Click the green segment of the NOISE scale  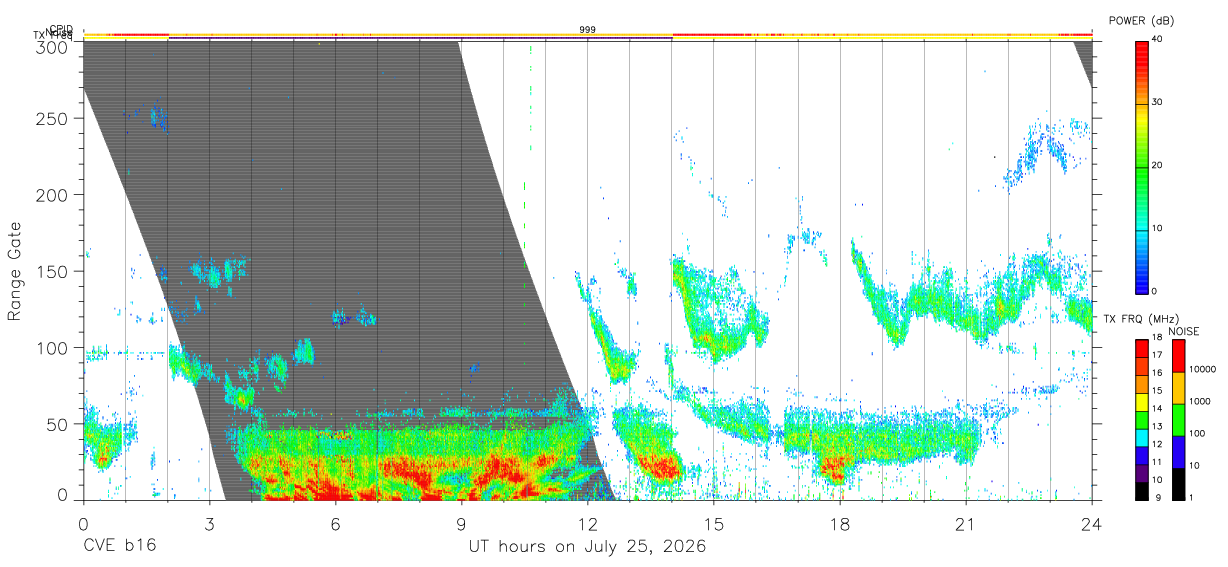tap(1178, 420)
